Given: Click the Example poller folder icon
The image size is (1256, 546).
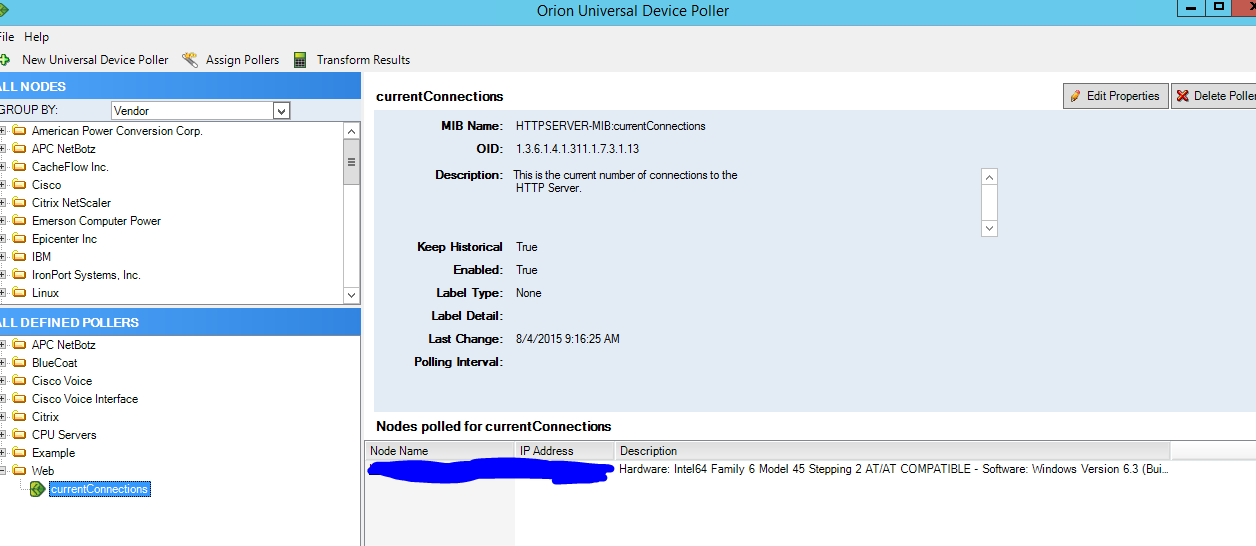Looking at the screenshot, I should 19,453.
